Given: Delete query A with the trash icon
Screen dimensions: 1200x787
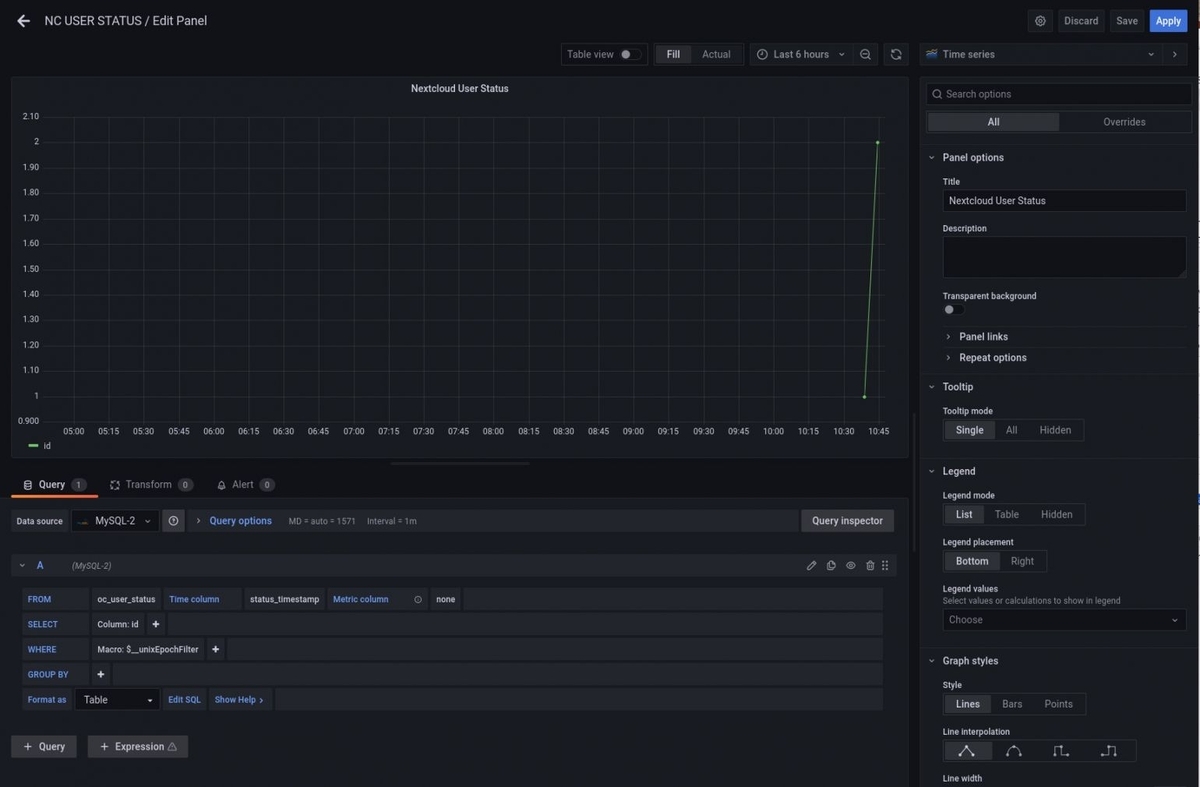Looking at the screenshot, I should click(x=868, y=565).
